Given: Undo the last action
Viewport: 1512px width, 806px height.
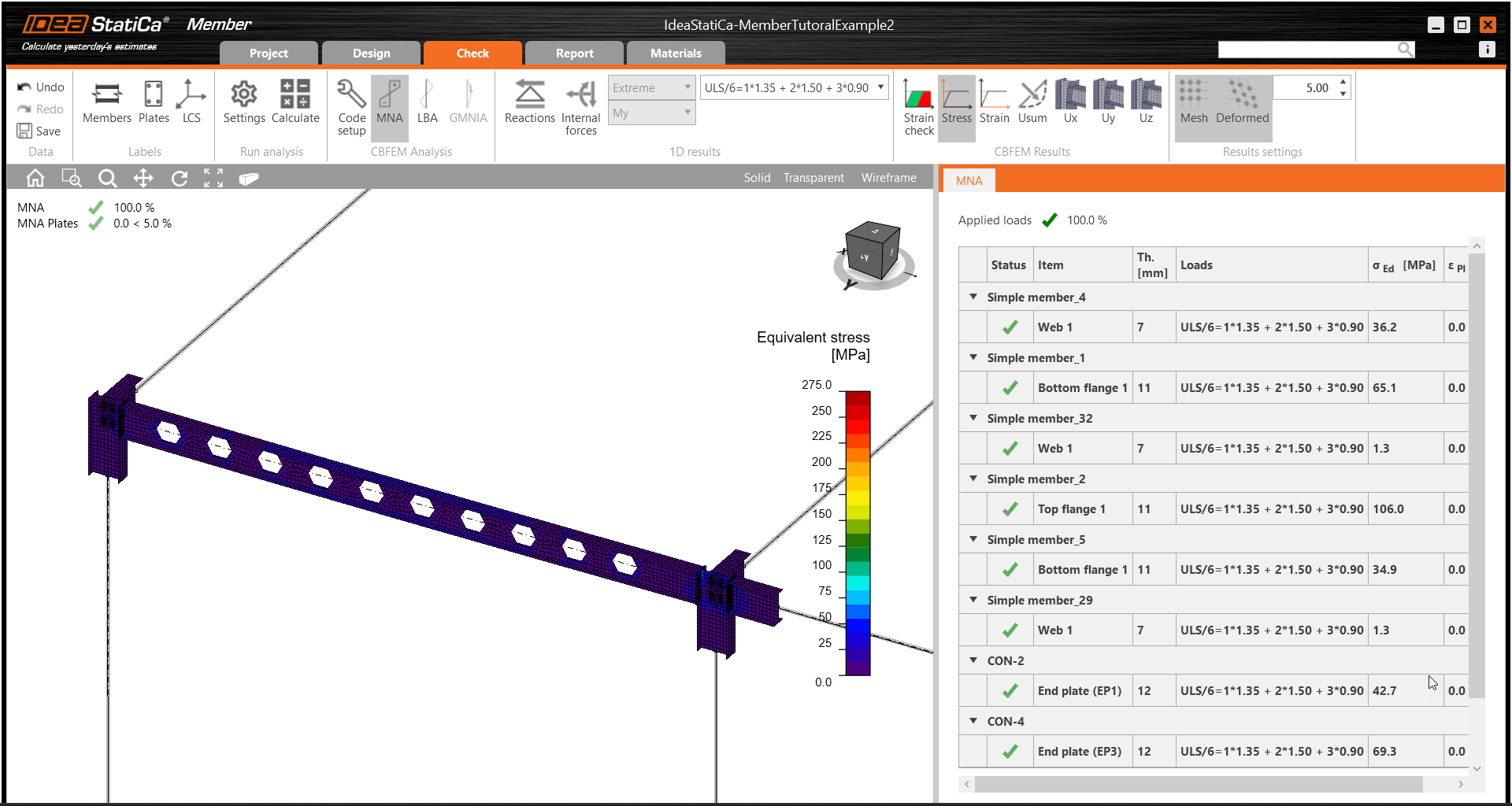Looking at the screenshot, I should pos(40,87).
